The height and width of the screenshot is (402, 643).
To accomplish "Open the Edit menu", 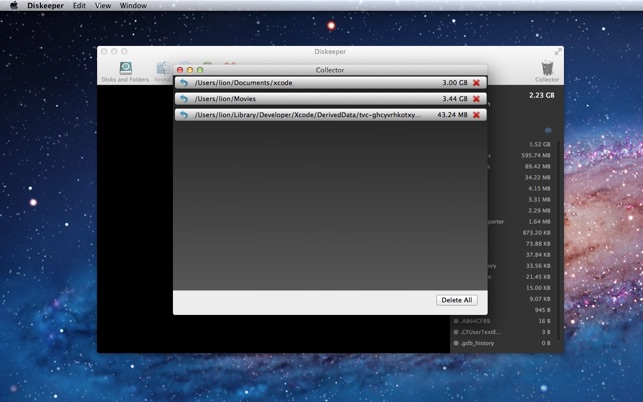I will pyautogui.click(x=79, y=6).
